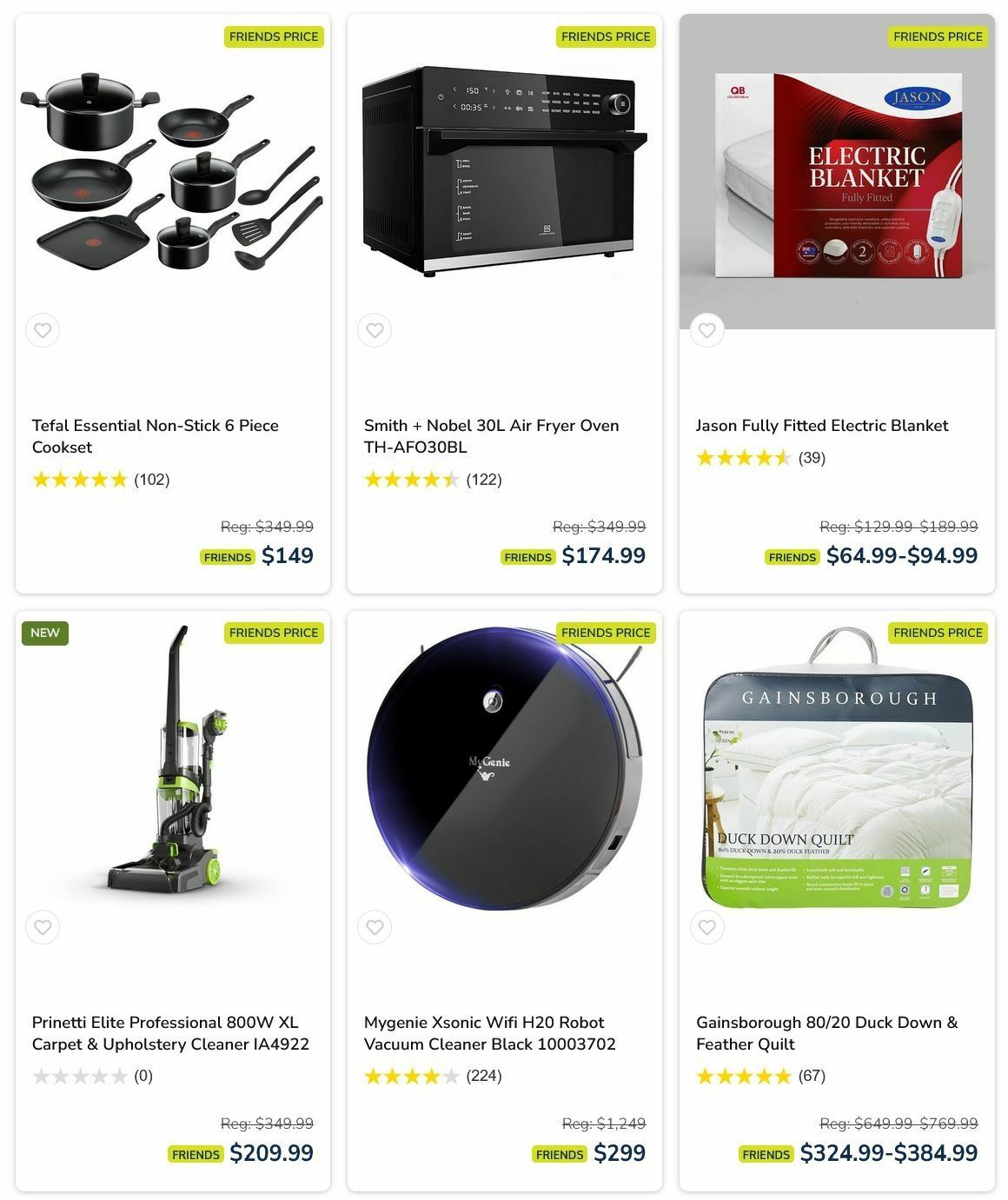1008x1200 pixels.
Task: Open Smith + Nobel 30L Air Fryer Oven link
Action: (492, 436)
